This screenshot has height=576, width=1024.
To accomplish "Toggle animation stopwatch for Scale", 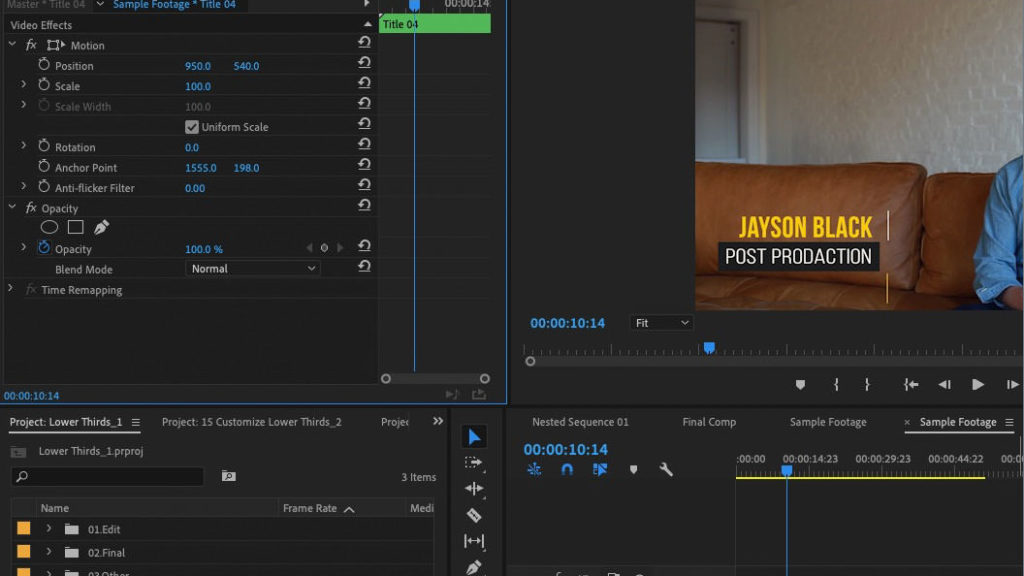I will (44, 85).
